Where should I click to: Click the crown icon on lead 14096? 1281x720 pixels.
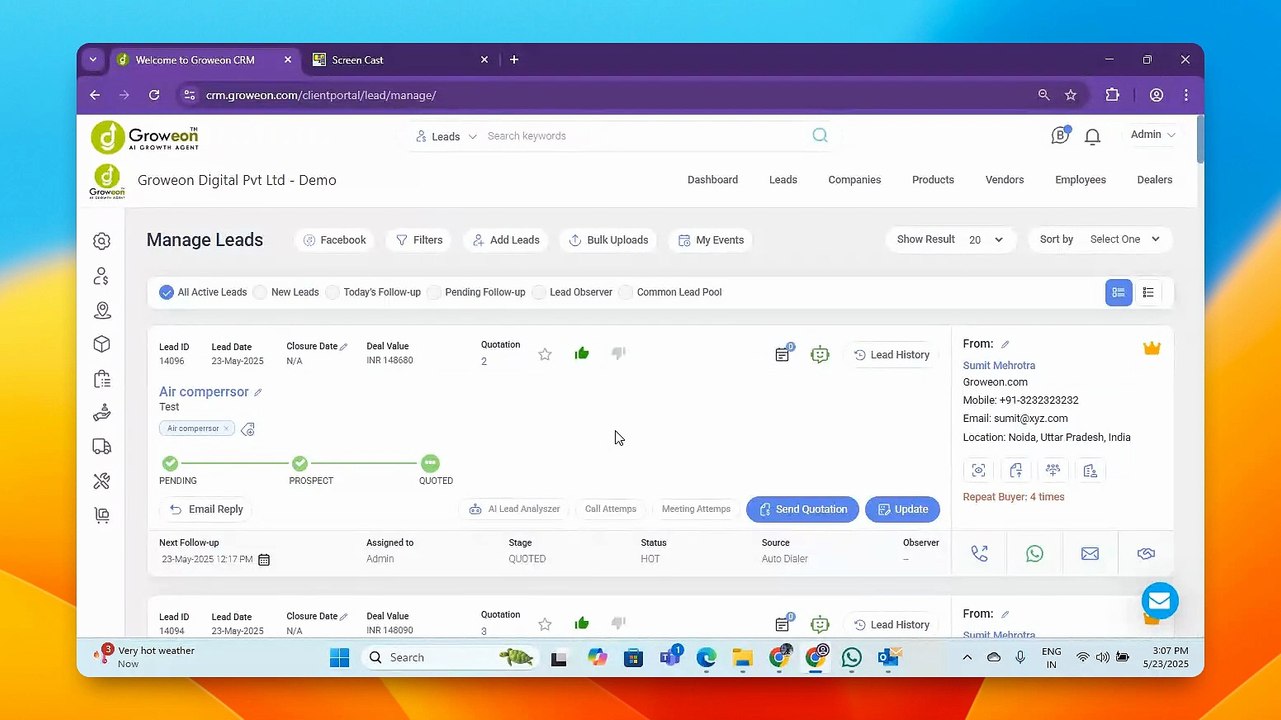[x=1152, y=348]
